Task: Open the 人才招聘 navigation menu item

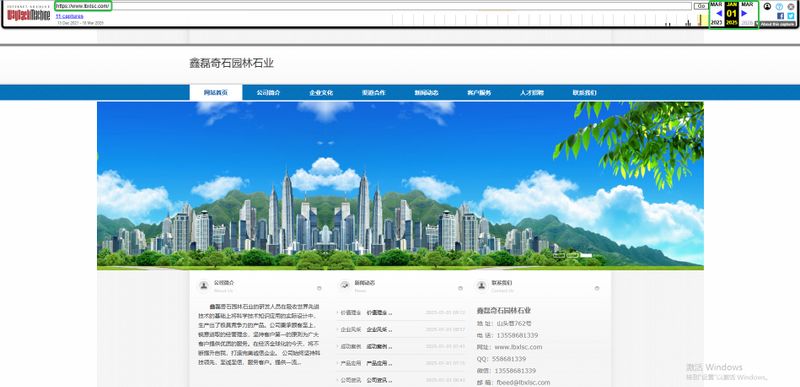Action: 532,93
